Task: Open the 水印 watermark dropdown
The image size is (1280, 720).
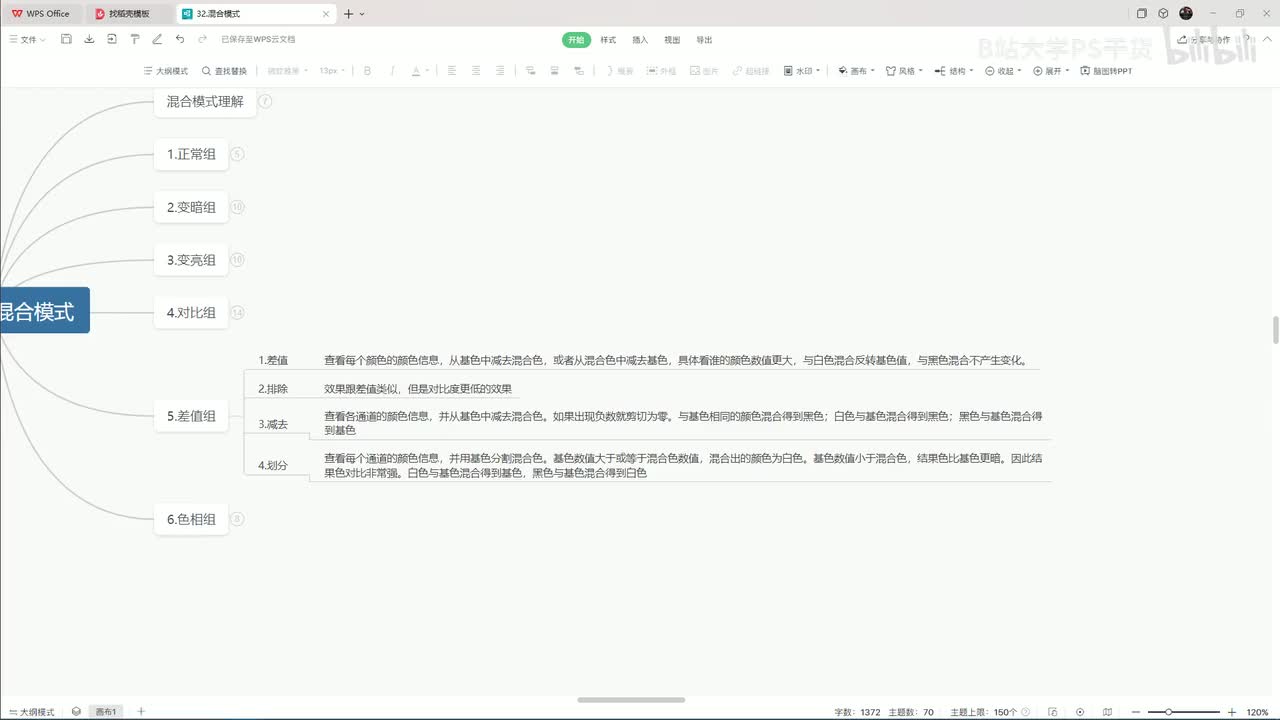Action: click(x=803, y=71)
